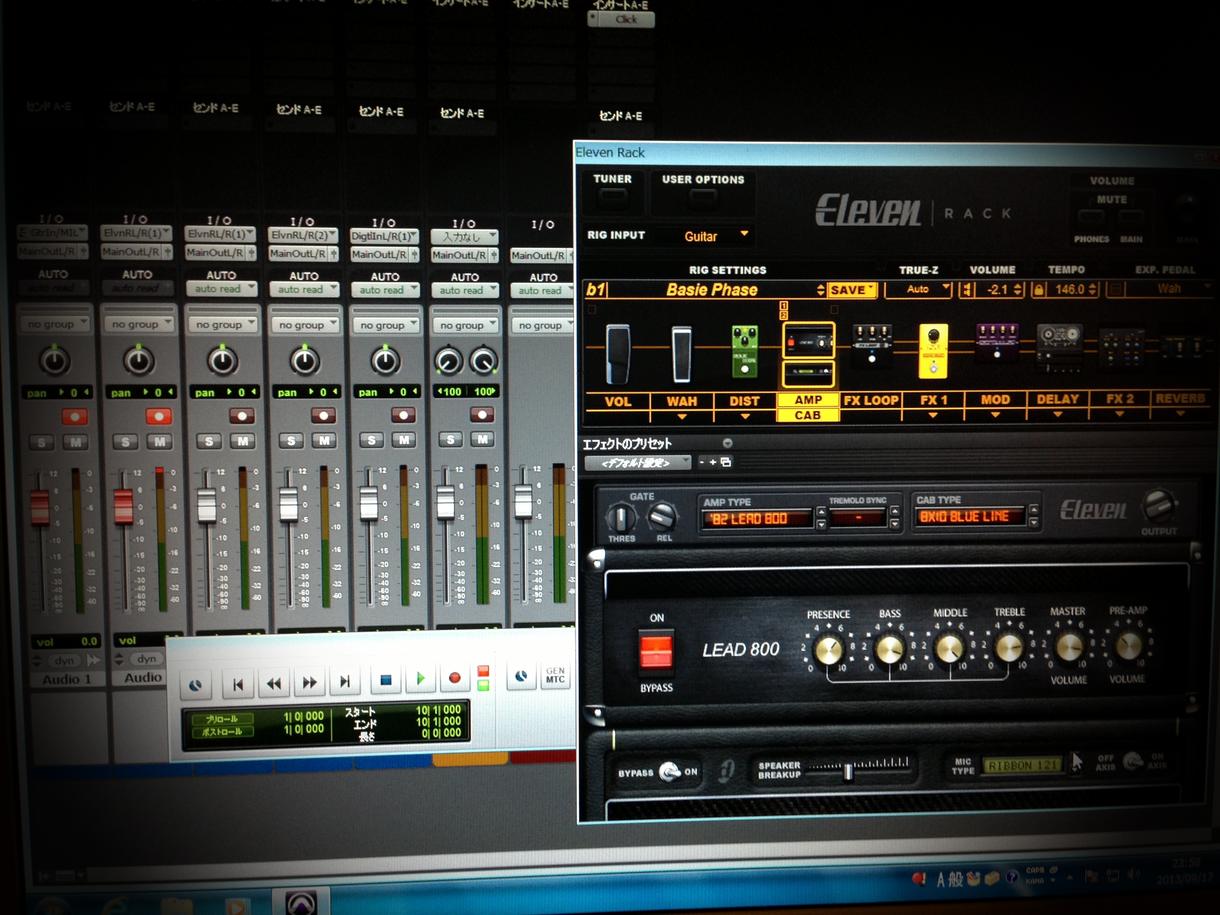This screenshot has height=915, width=1220.
Task: Click the gate REL knob
Action: click(661, 517)
